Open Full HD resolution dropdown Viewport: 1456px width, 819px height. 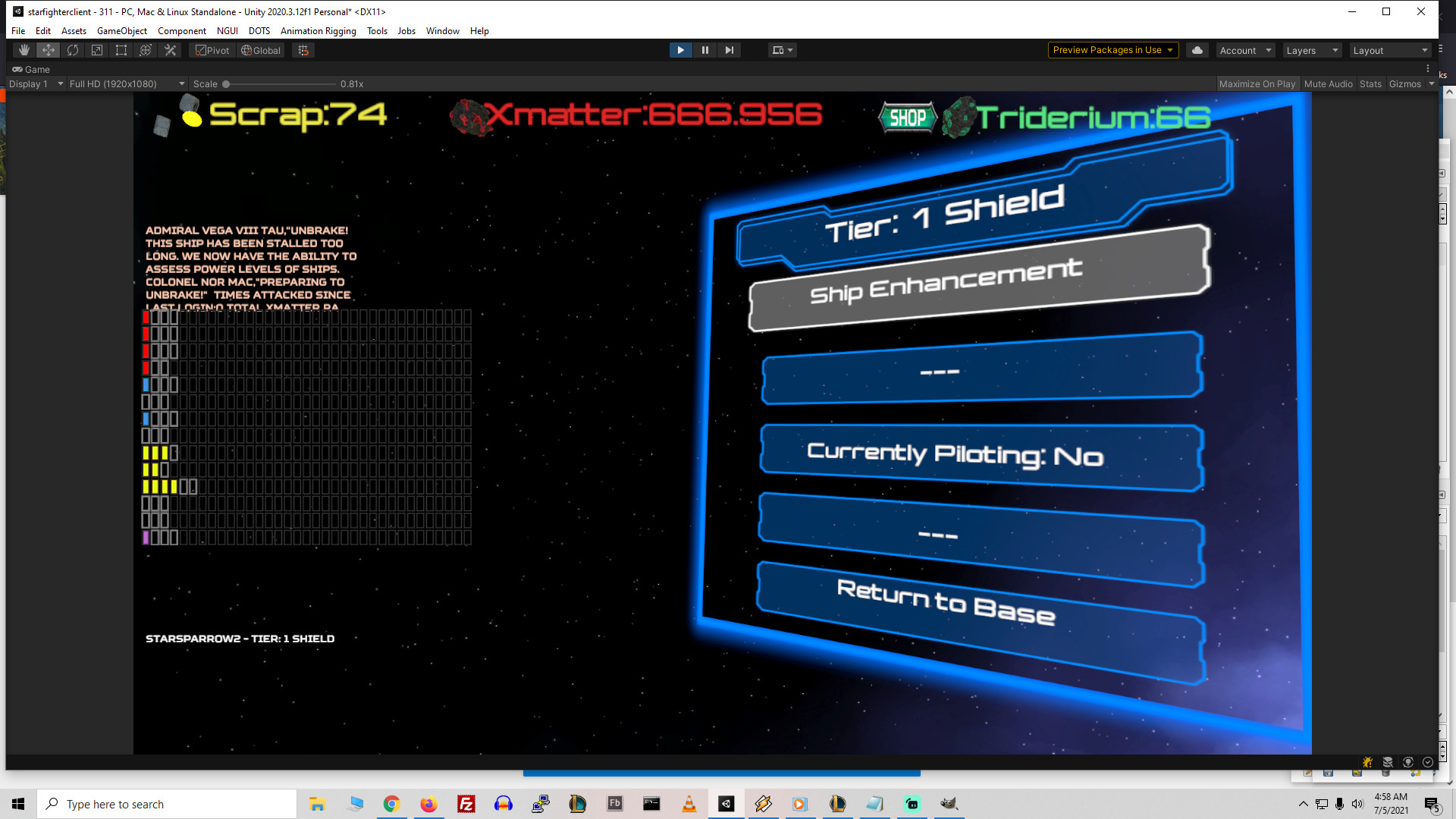click(127, 83)
